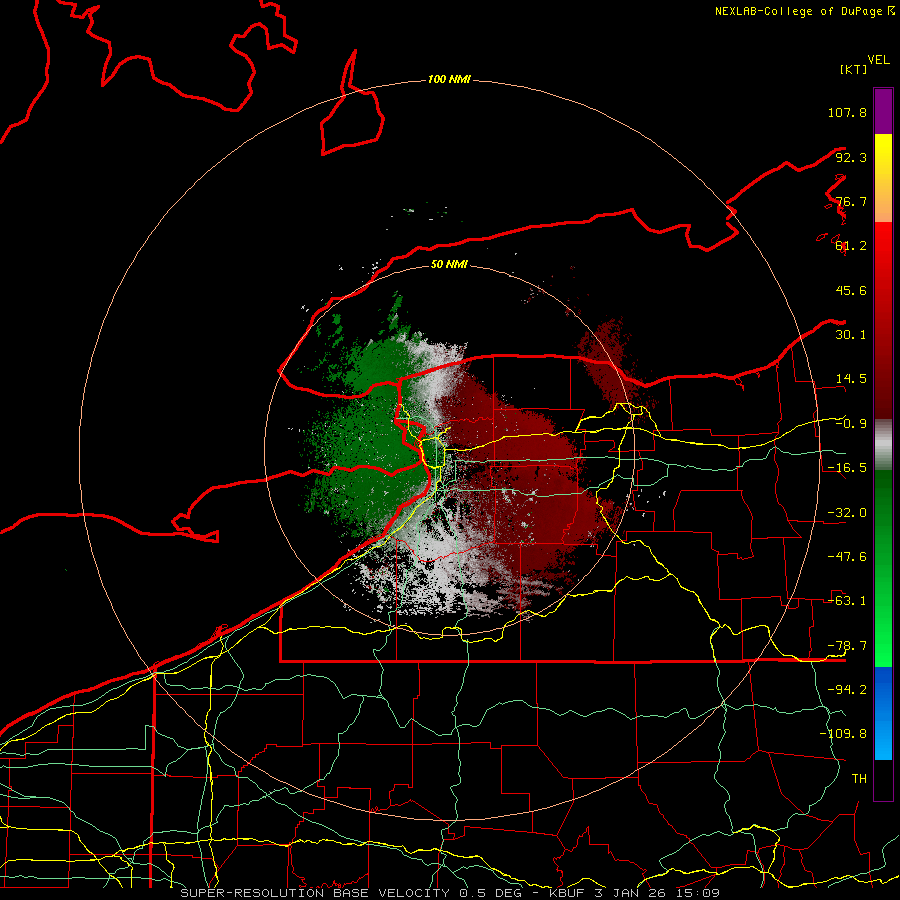900x900 pixels.
Task: Click the 30.1 legend value
Action: pyautogui.click(x=851, y=335)
